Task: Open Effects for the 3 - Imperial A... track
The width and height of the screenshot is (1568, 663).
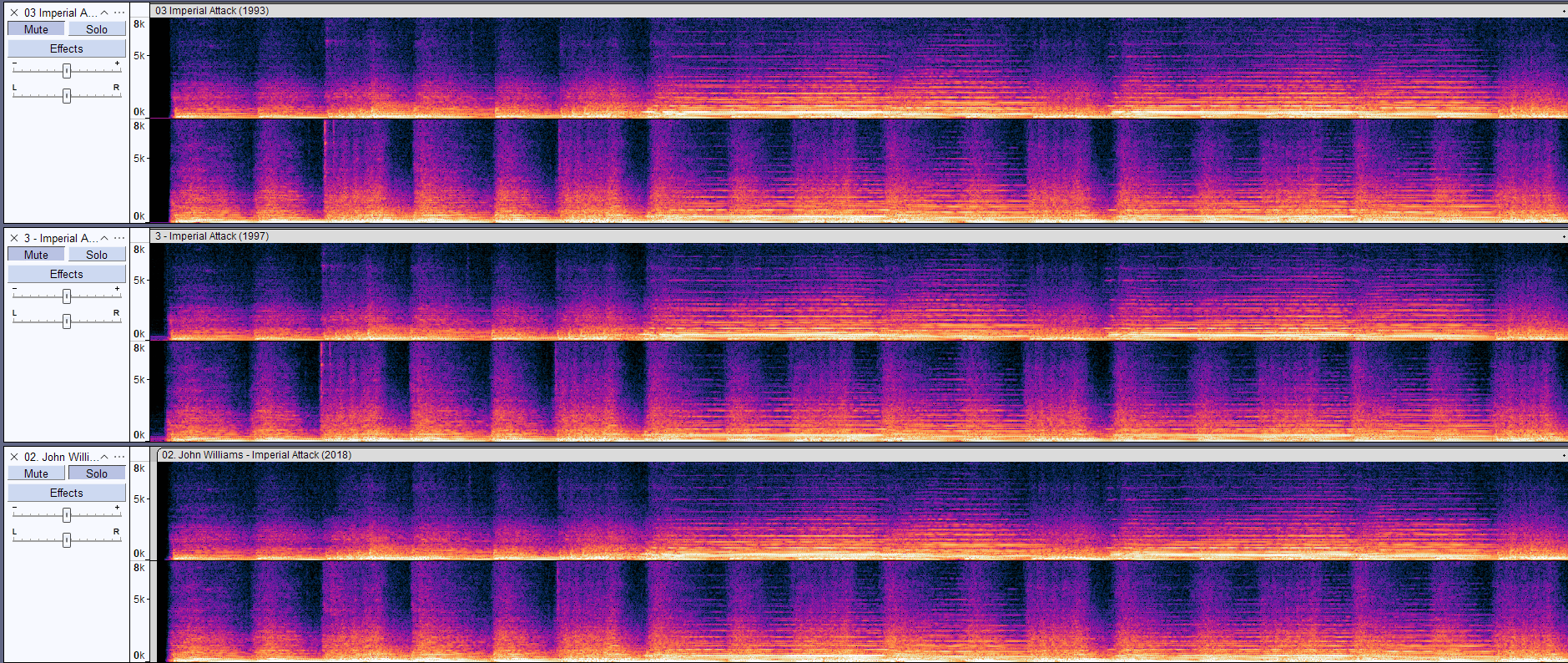Action: 67,274
